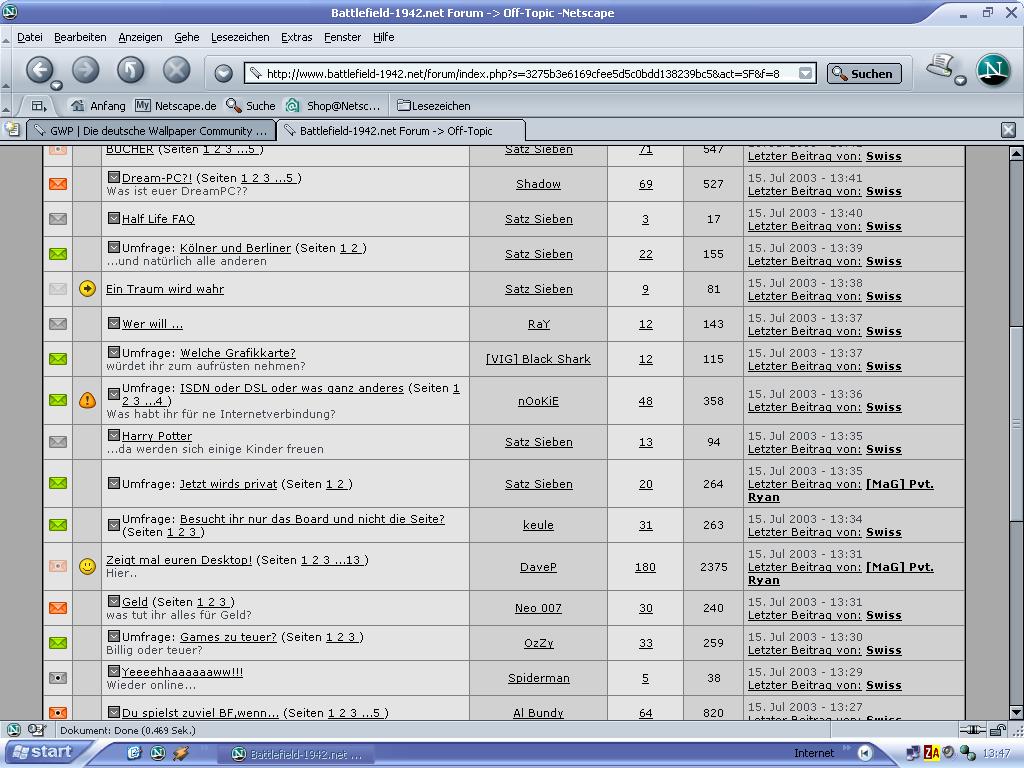The height and width of the screenshot is (768, 1024).
Task: Click the Netscape logo throbber
Action: click(993, 70)
